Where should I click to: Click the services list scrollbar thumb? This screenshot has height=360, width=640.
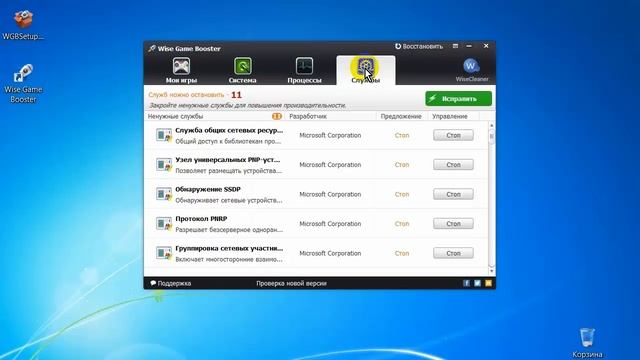click(x=491, y=136)
